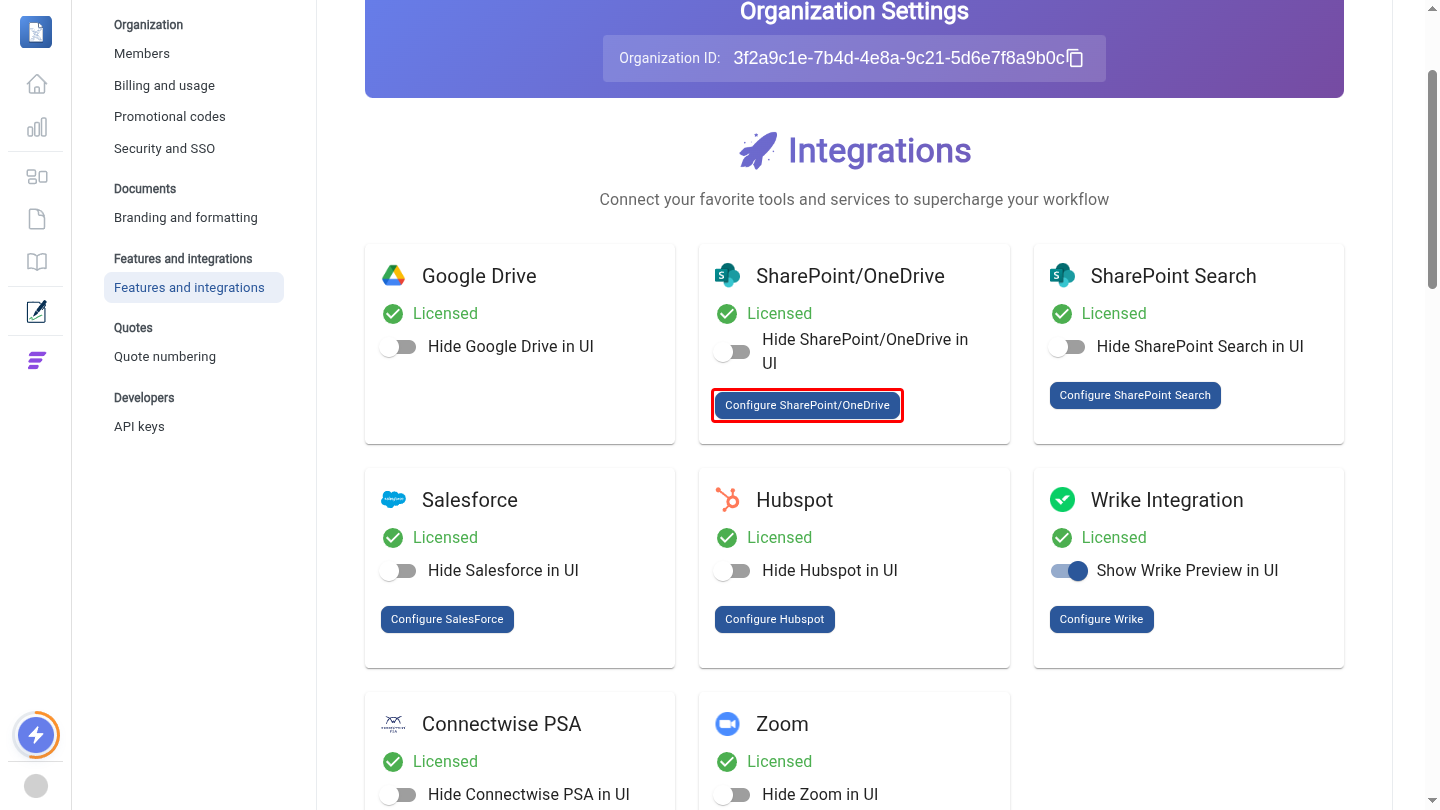1440x810 pixels.
Task: Click the app logo at the top left
Action: [36, 32]
